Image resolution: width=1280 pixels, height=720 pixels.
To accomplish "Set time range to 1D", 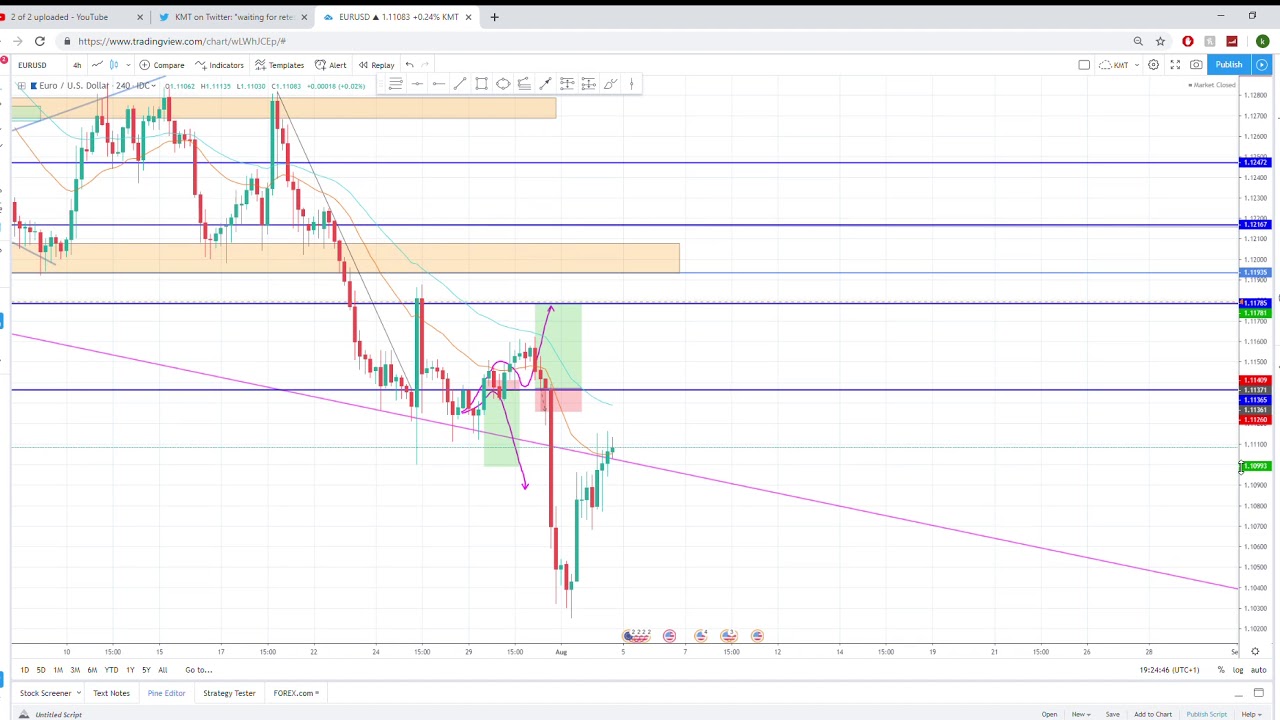I will pyautogui.click(x=24, y=670).
